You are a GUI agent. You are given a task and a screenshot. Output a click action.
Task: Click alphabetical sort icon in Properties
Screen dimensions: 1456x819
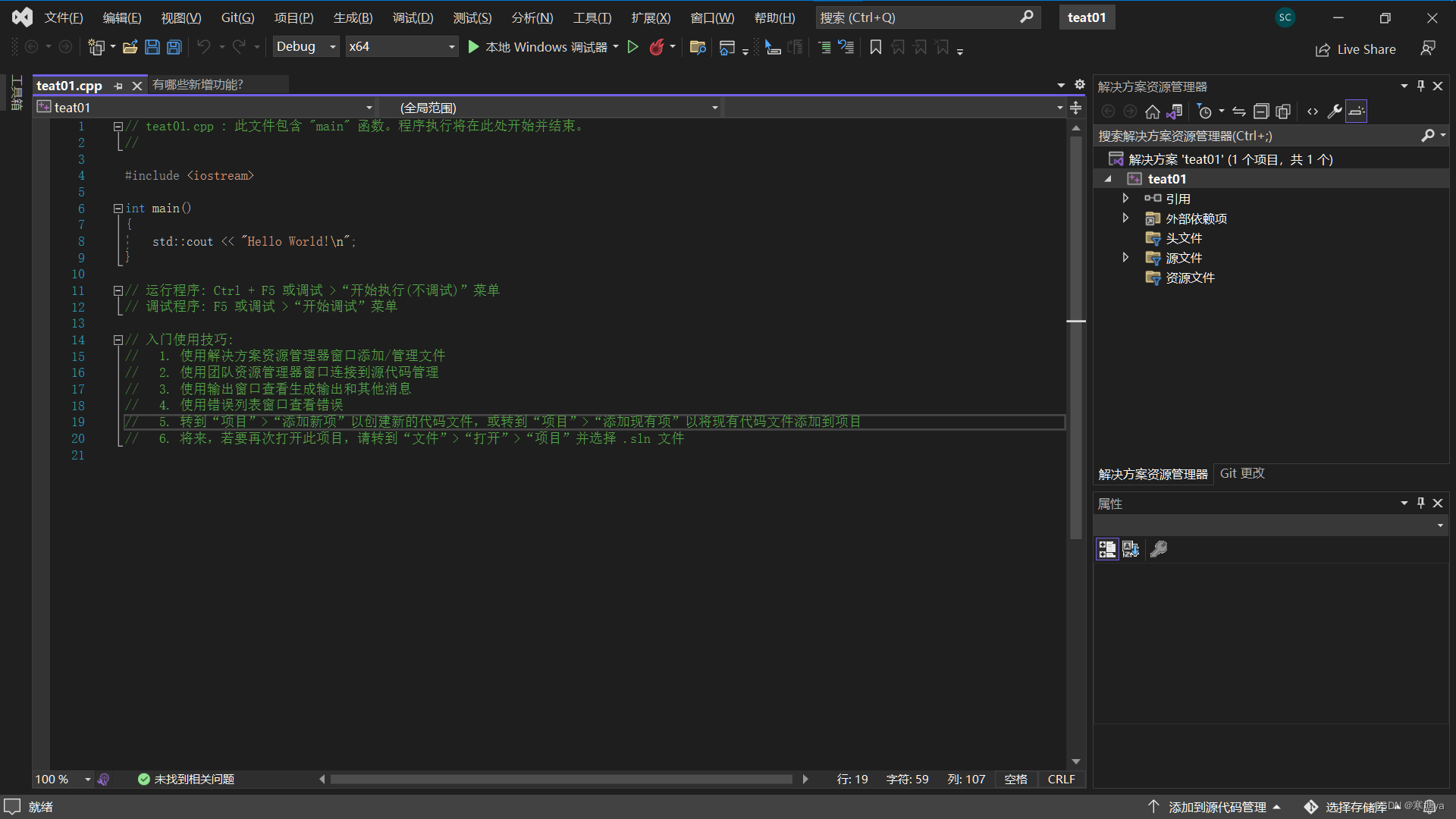coord(1131,549)
